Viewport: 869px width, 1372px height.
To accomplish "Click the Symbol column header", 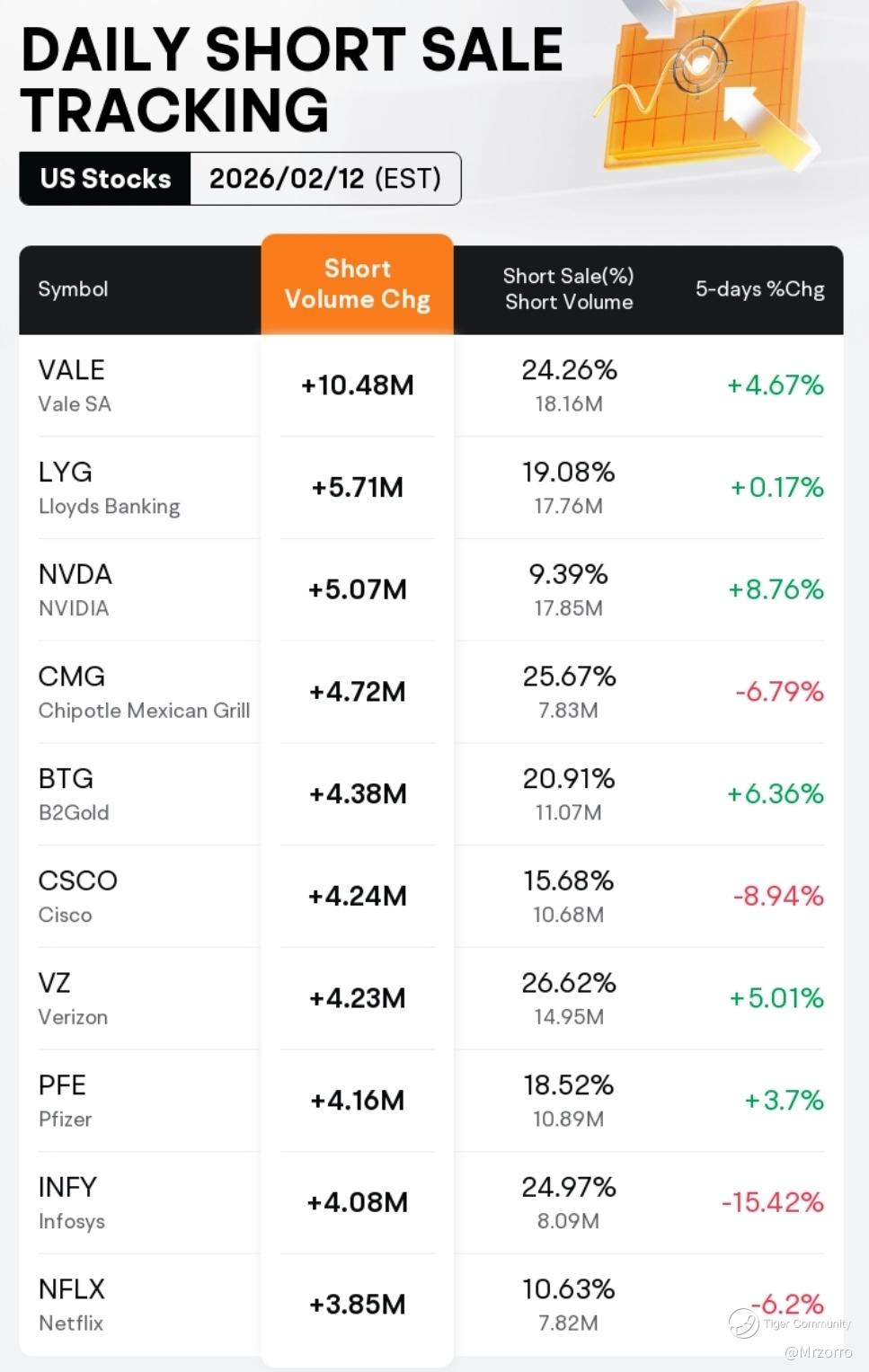I will [x=73, y=289].
